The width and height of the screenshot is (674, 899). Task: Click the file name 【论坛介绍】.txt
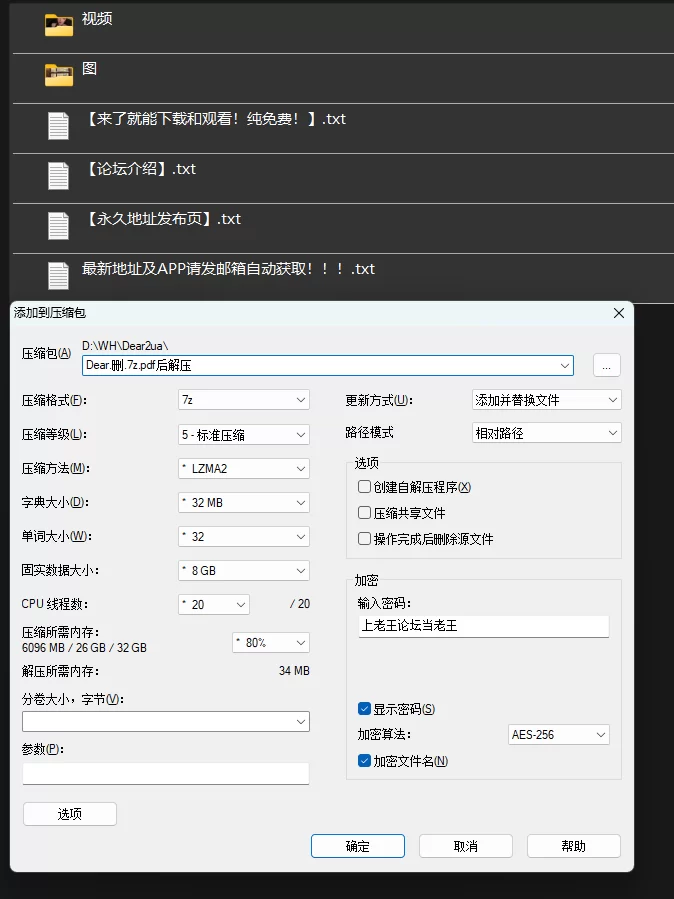140,169
